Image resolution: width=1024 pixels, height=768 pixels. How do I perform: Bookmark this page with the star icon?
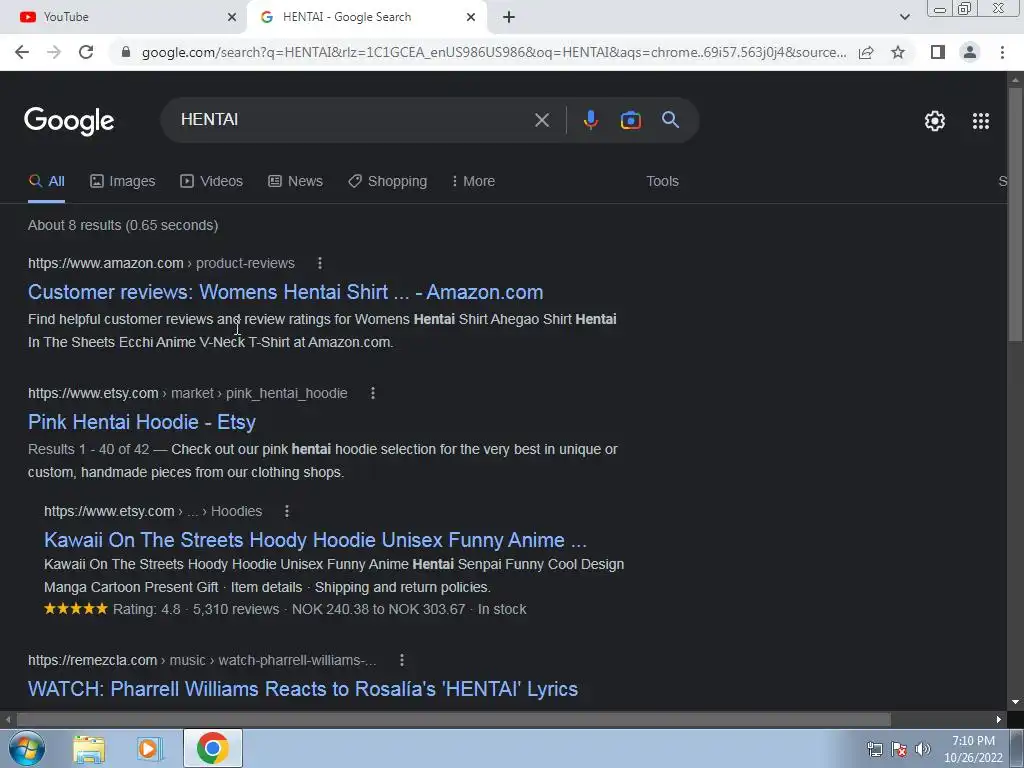coord(898,52)
